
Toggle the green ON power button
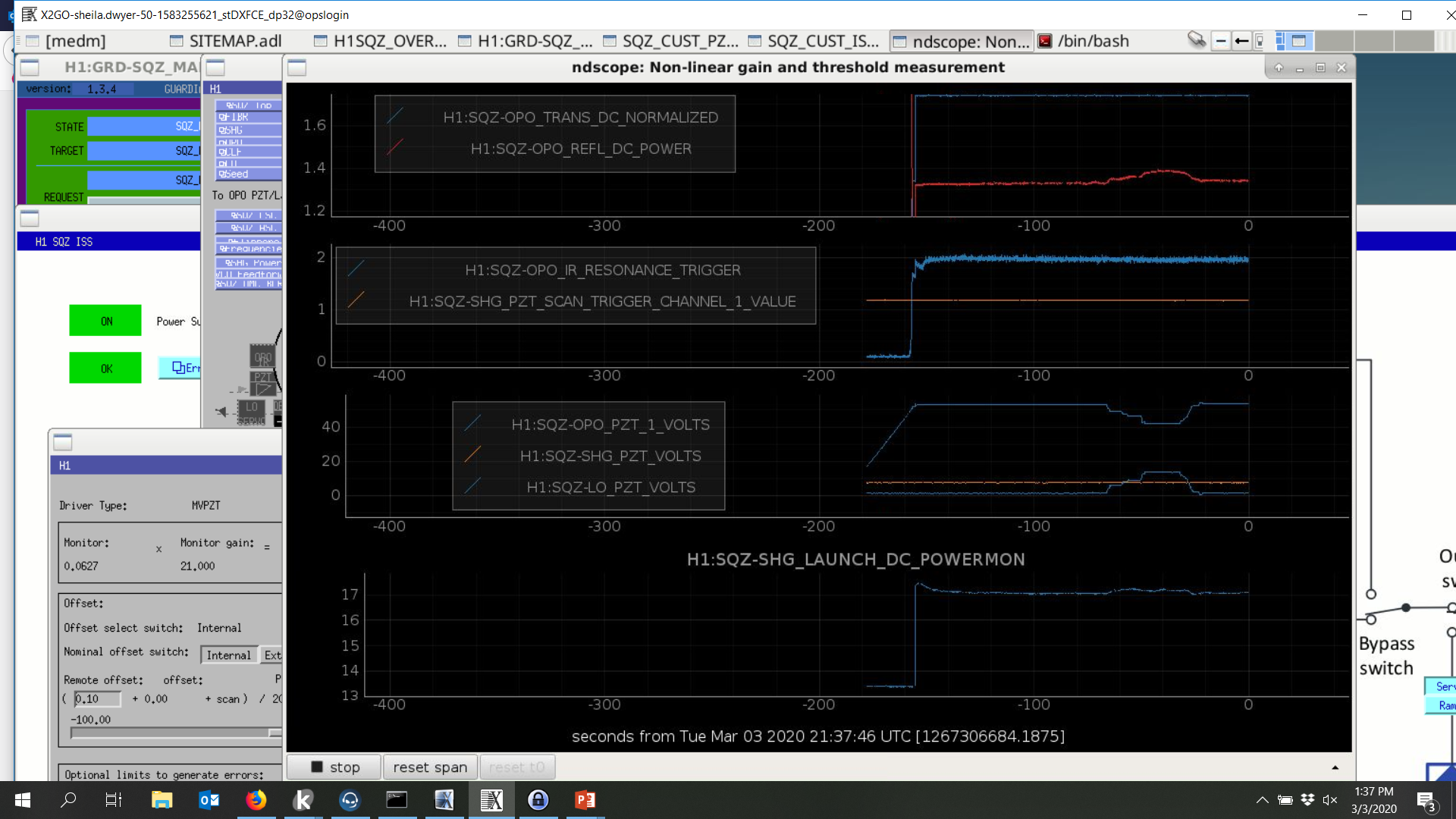click(x=105, y=321)
